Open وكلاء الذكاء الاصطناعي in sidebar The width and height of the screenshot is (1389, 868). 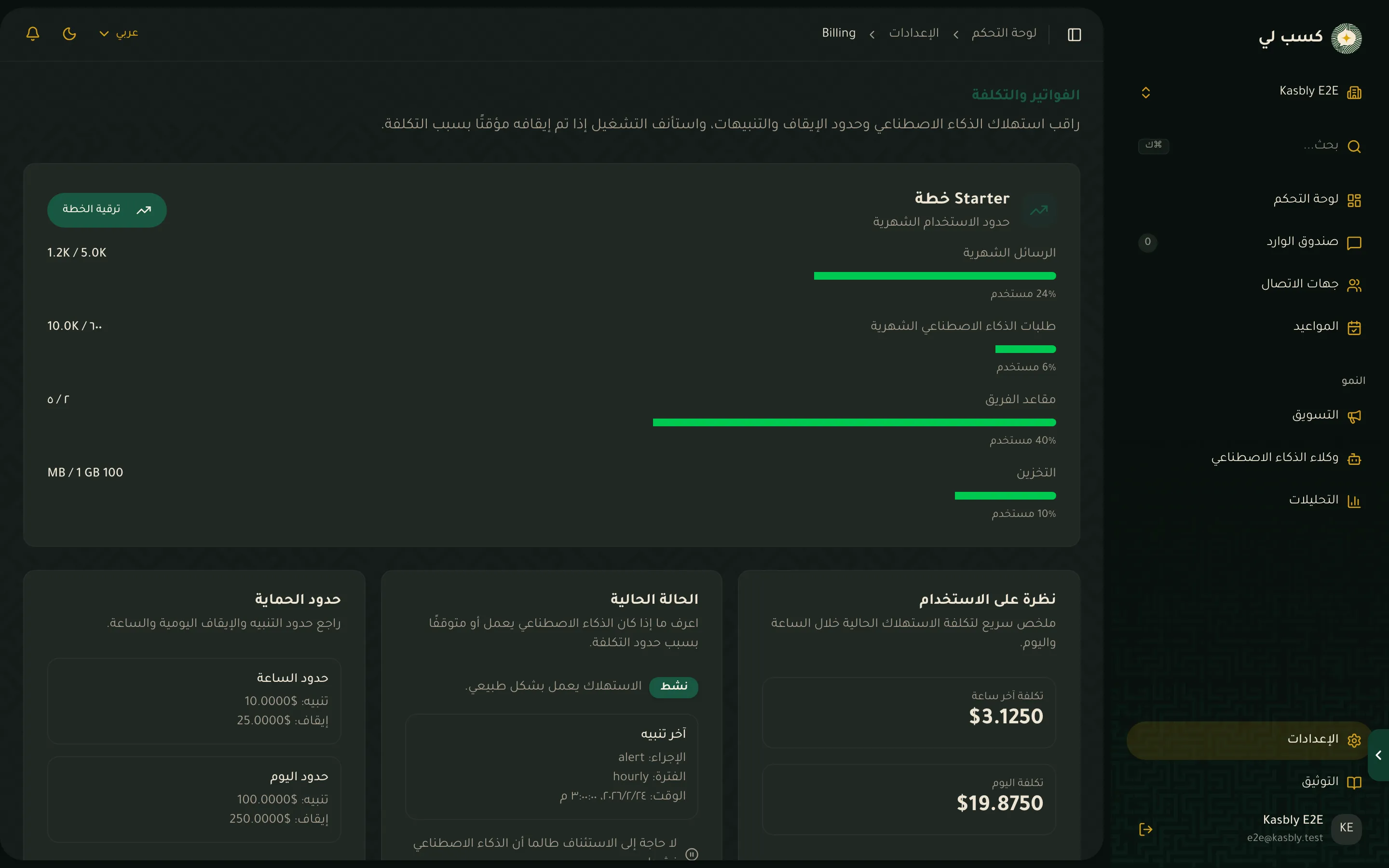coord(1251,458)
